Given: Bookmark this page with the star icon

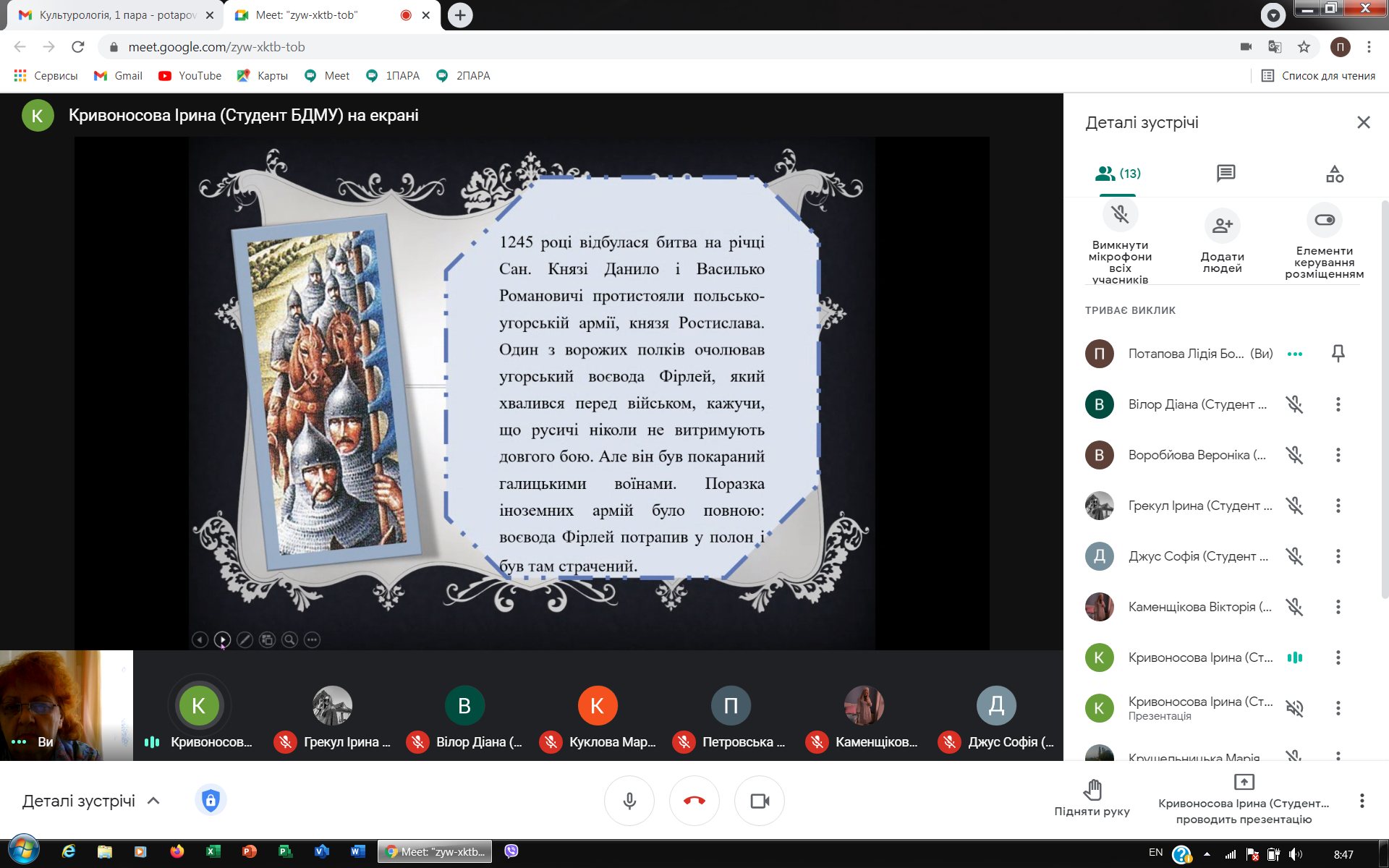Looking at the screenshot, I should pos(1304,47).
